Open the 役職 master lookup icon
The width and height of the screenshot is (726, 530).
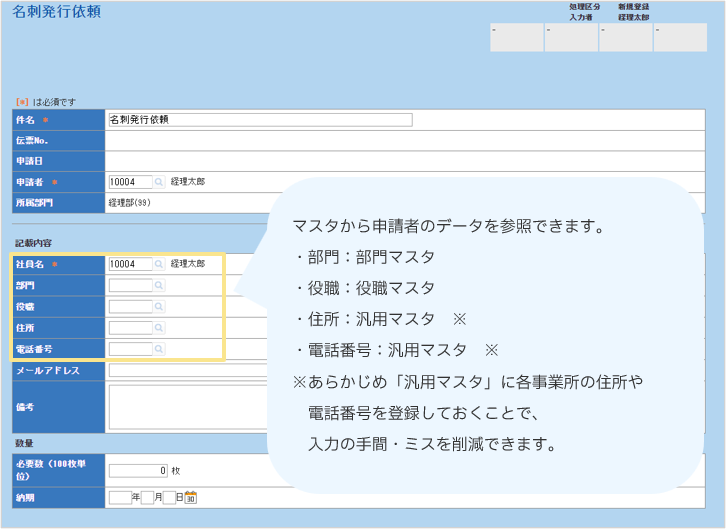[x=159, y=307]
